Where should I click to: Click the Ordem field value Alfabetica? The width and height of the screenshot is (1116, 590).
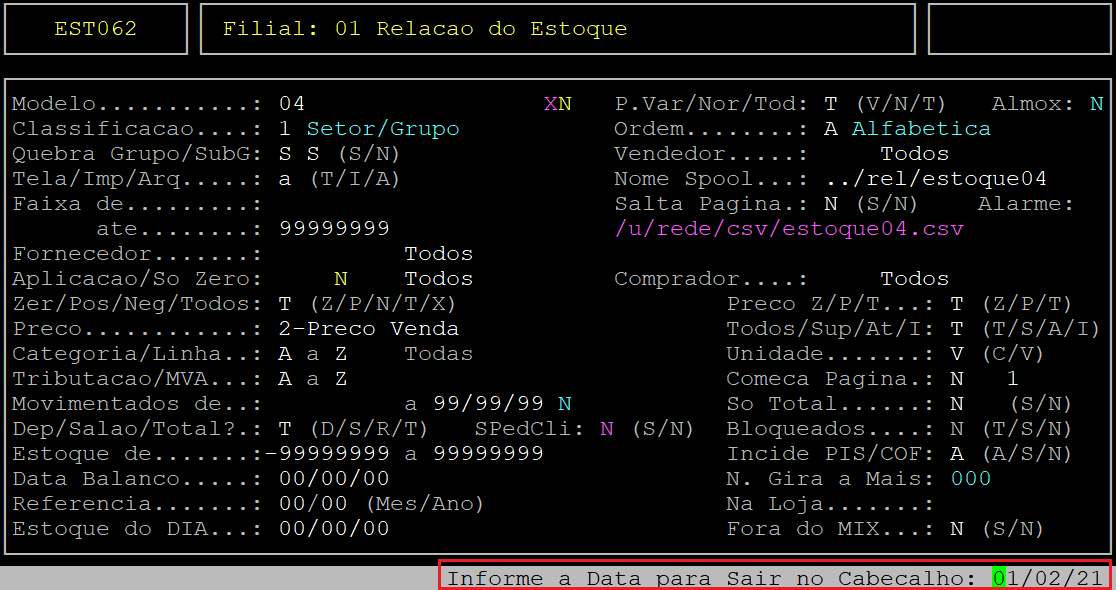coord(920,129)
